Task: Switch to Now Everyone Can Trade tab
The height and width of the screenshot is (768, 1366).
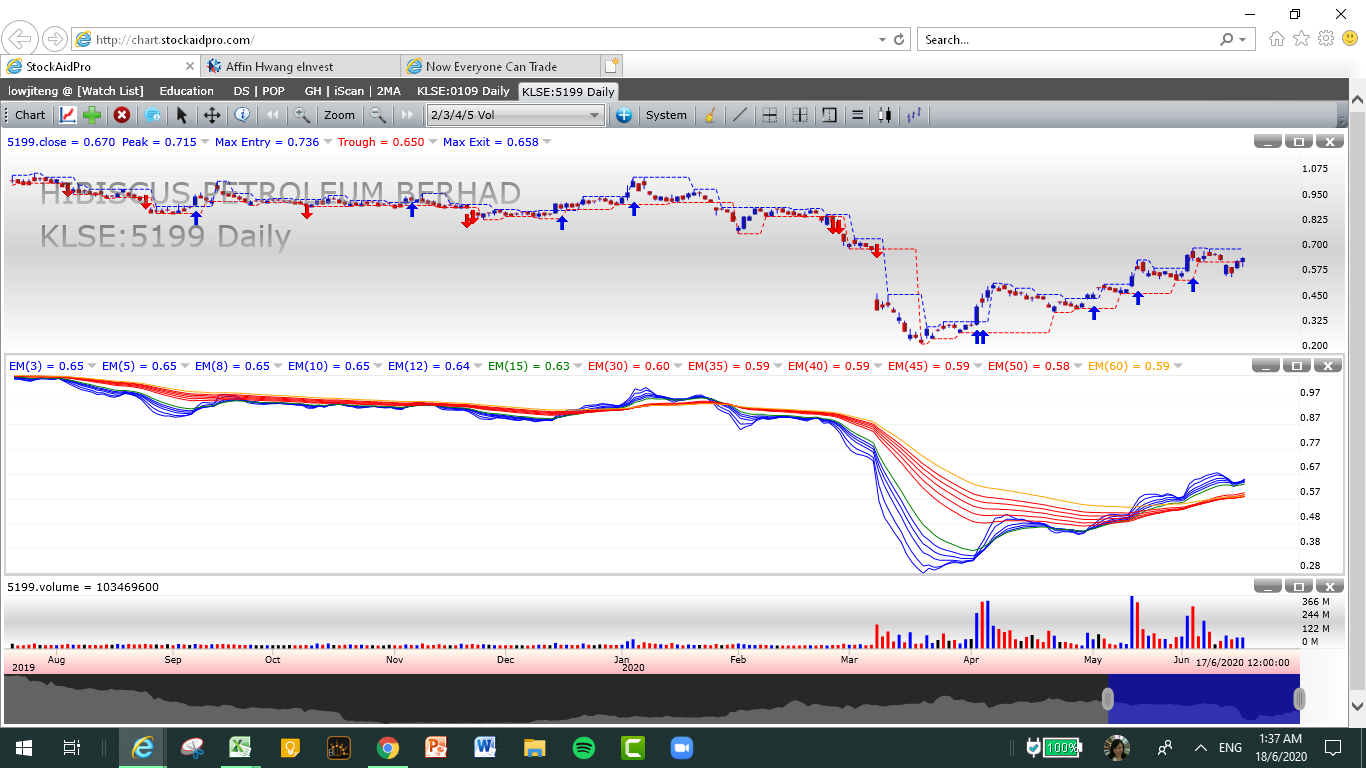Action: [x=500, y=66]
